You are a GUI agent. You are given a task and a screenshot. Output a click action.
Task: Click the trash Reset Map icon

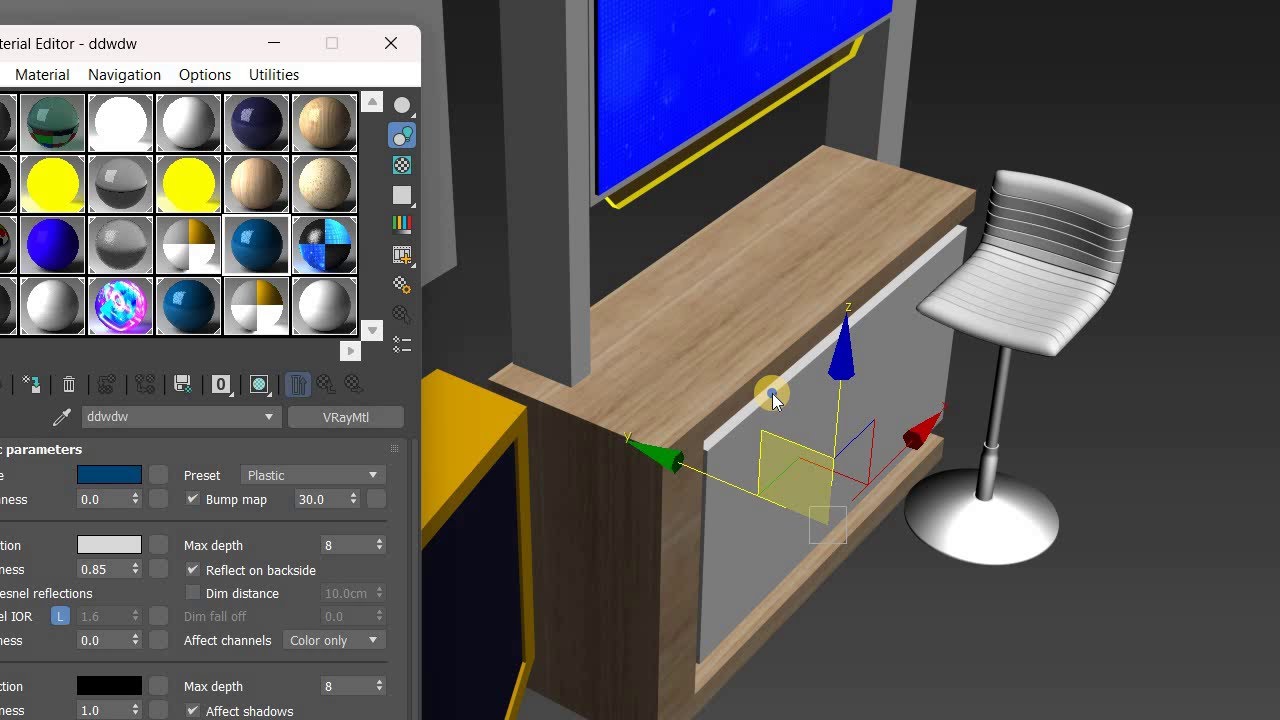point(69,384)
